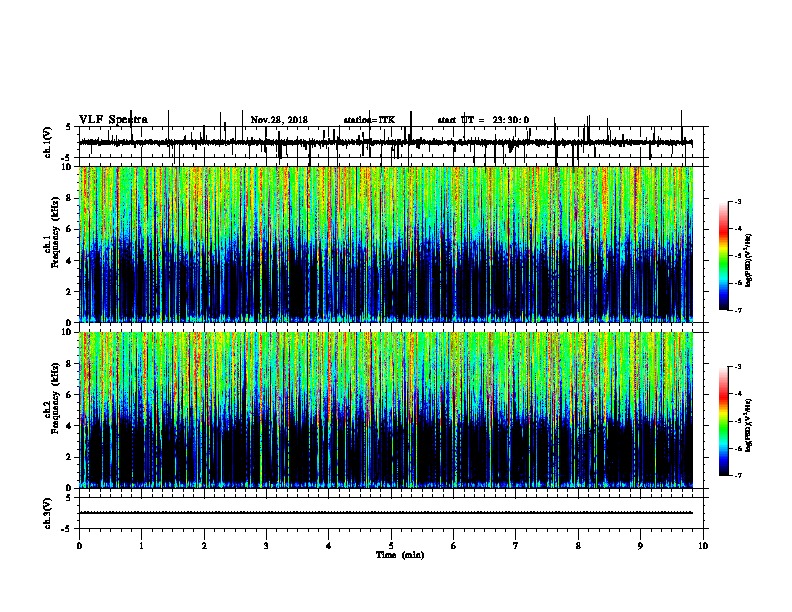
Task: Click the ch.2 spectrogram color scale bar
Action: point(723,421)
